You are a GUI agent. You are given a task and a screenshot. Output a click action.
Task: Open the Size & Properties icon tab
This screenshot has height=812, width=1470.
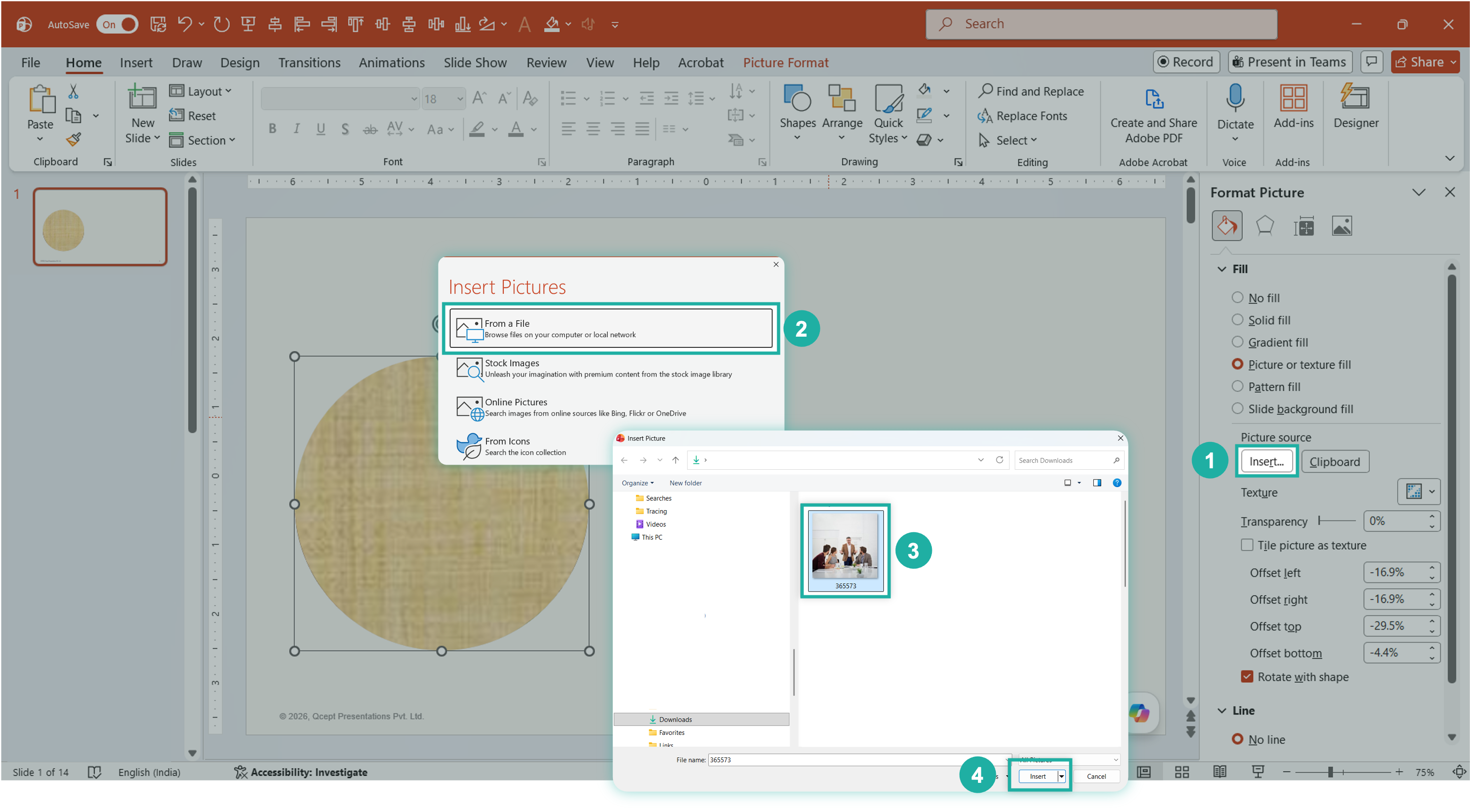[x=1303, y=226]
